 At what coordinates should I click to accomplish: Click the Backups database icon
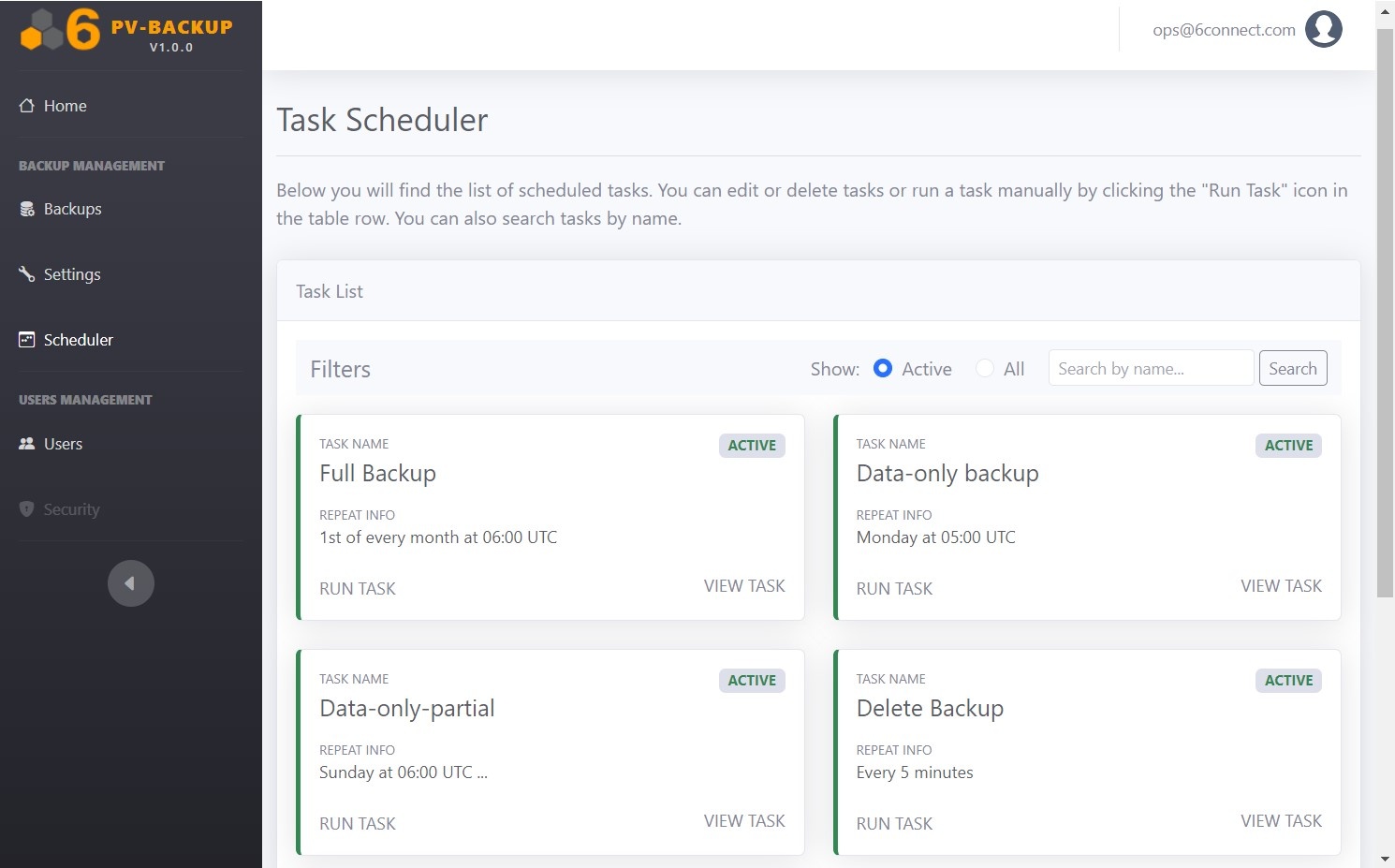[x=27, y=209]
